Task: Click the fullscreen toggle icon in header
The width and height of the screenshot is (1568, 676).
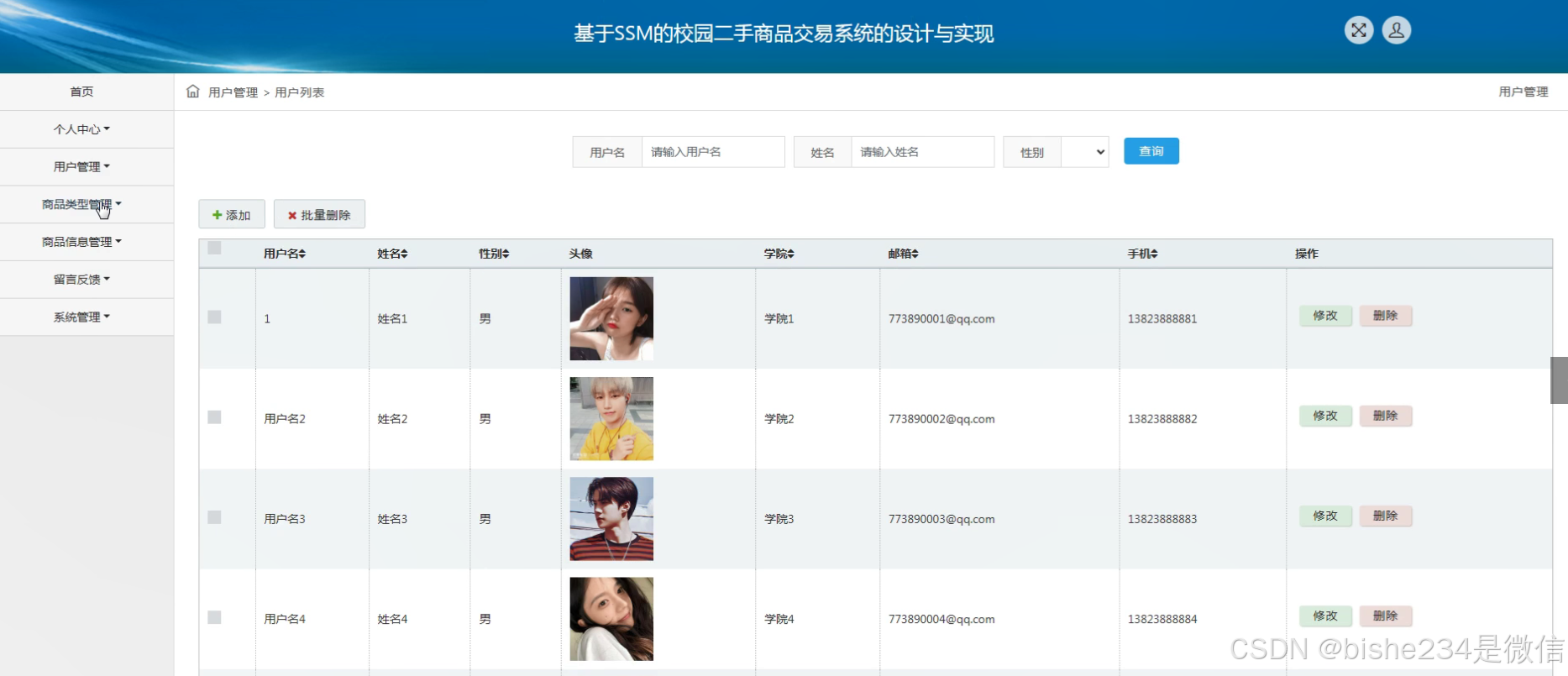Action: pos(1358,31)
